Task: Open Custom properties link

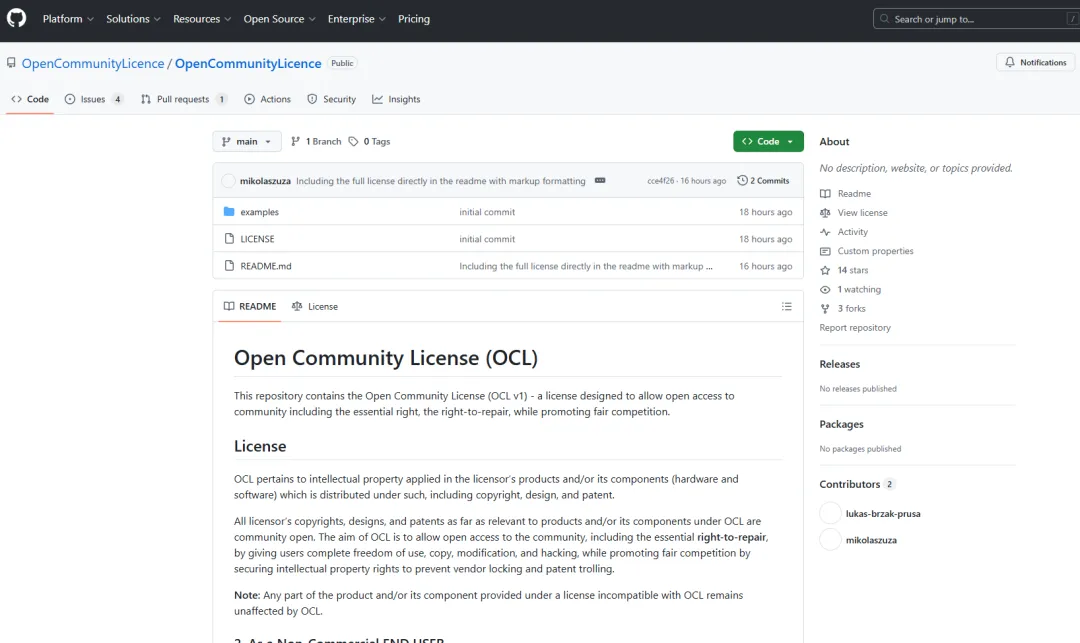Action: [875, 251]
